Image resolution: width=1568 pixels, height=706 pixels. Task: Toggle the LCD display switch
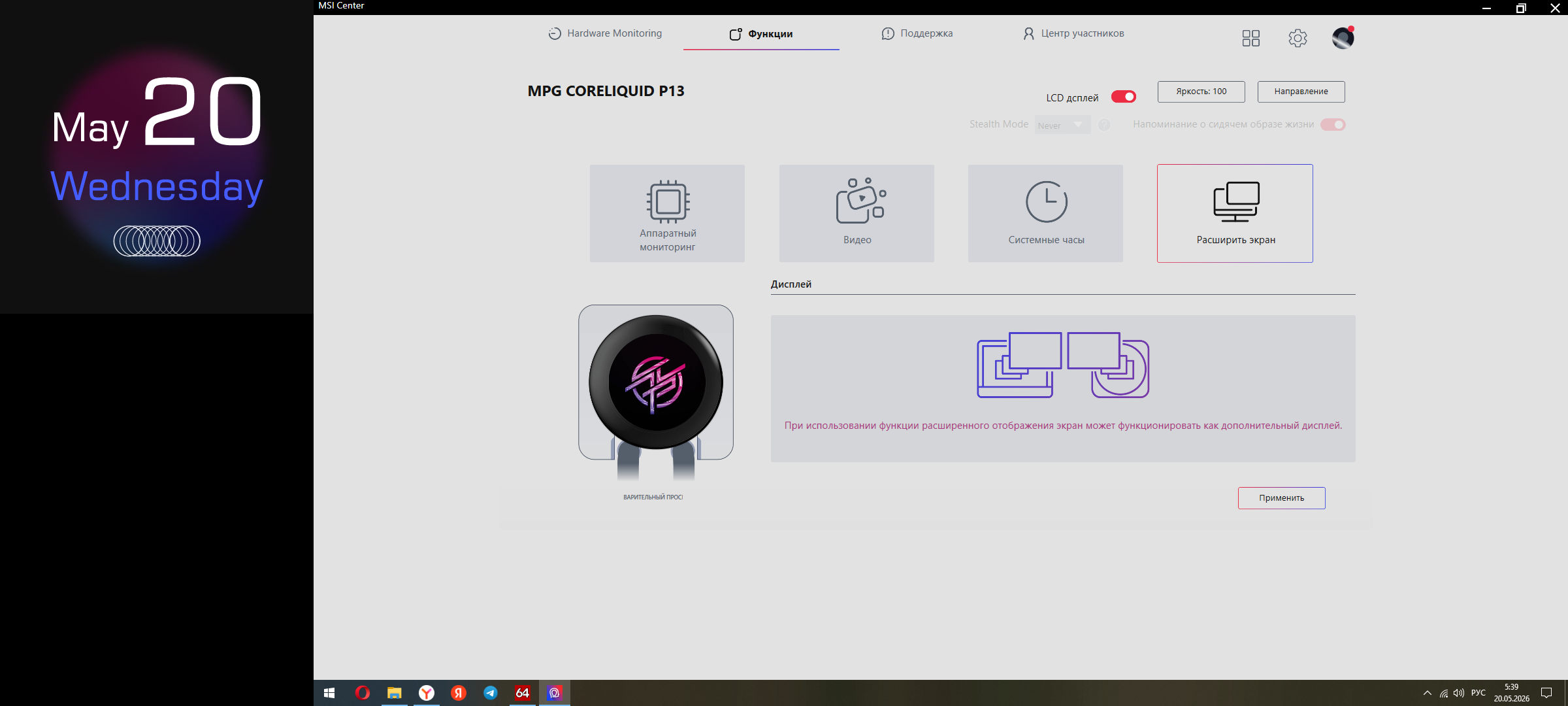tap(1124, 97)
